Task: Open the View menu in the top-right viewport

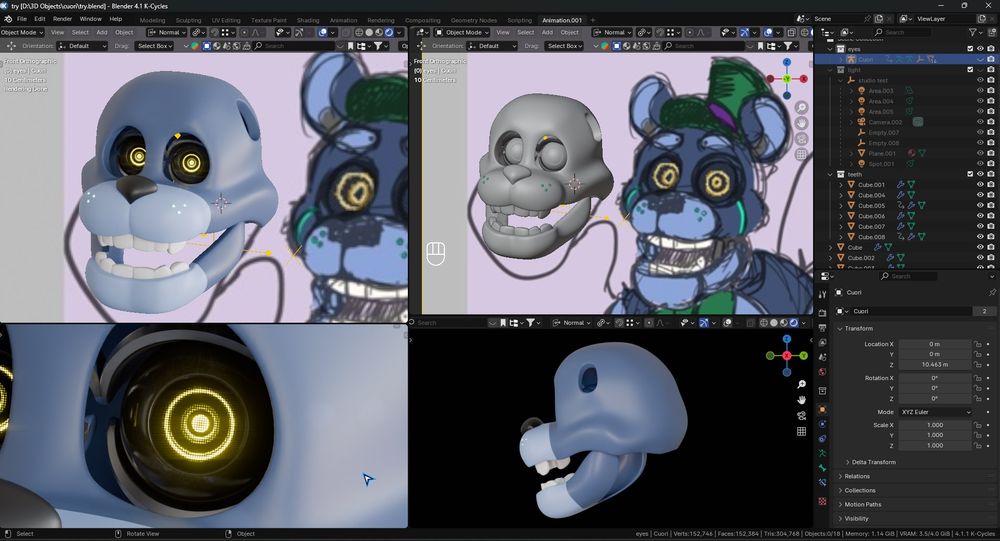Action: tap(503, 33)
